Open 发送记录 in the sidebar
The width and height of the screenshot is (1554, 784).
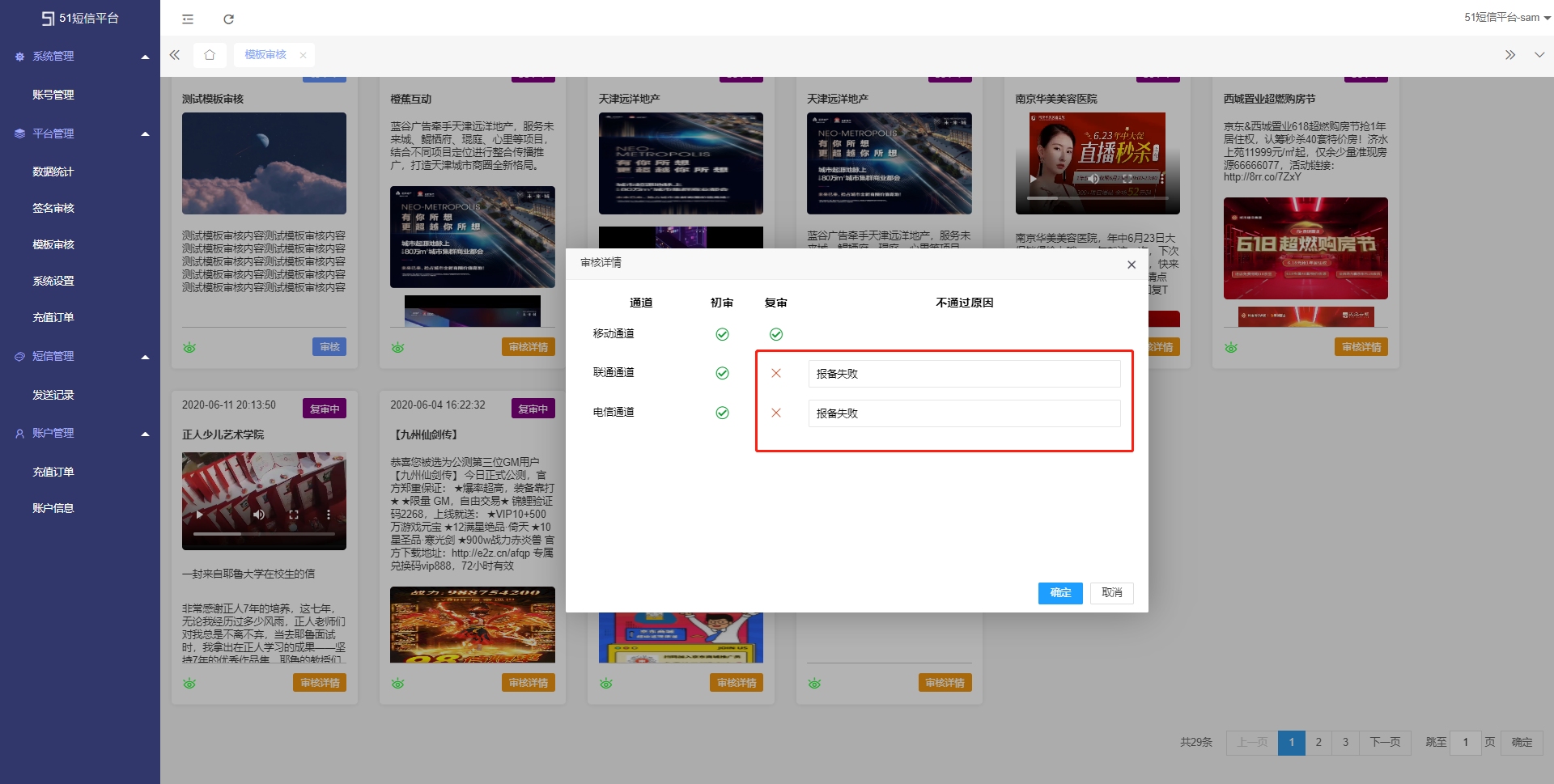(x=53, y=395)
